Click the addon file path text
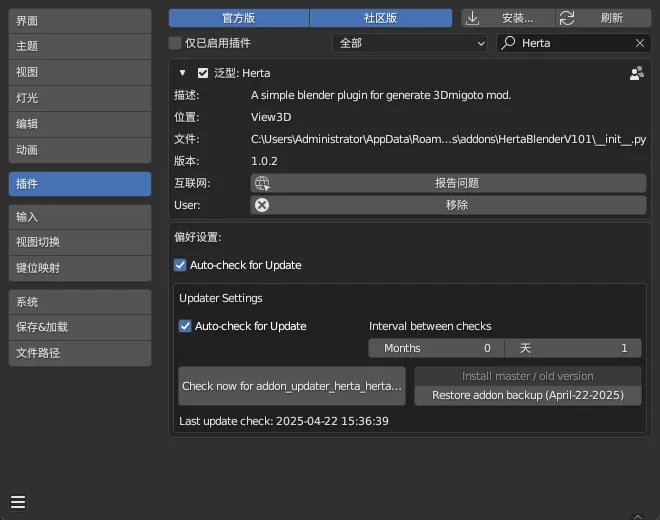 [x=448, y=139]
